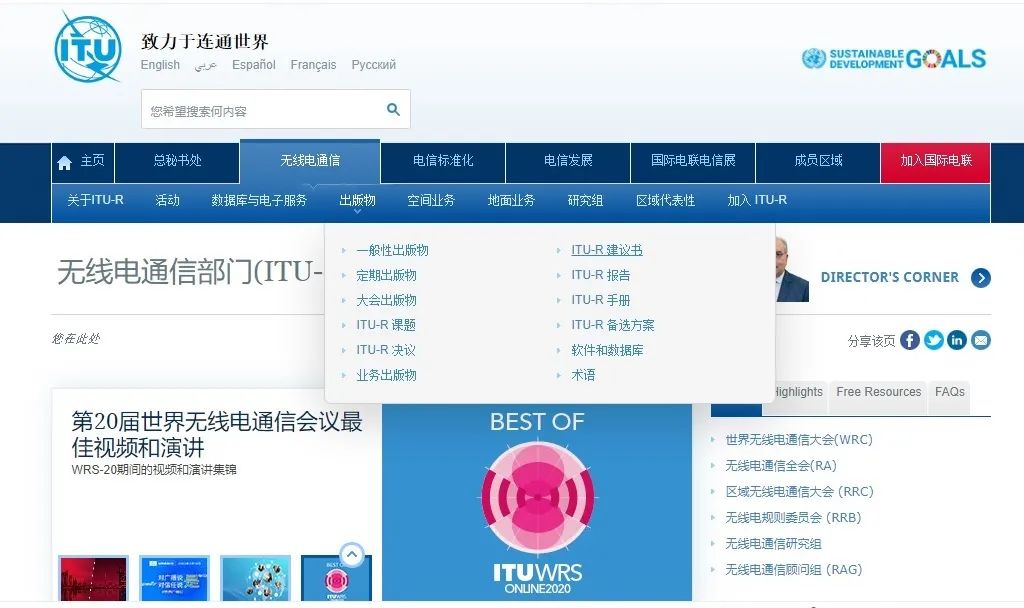
Task: Switch to the FAQs tab
Action: click(x=948, y=392)
